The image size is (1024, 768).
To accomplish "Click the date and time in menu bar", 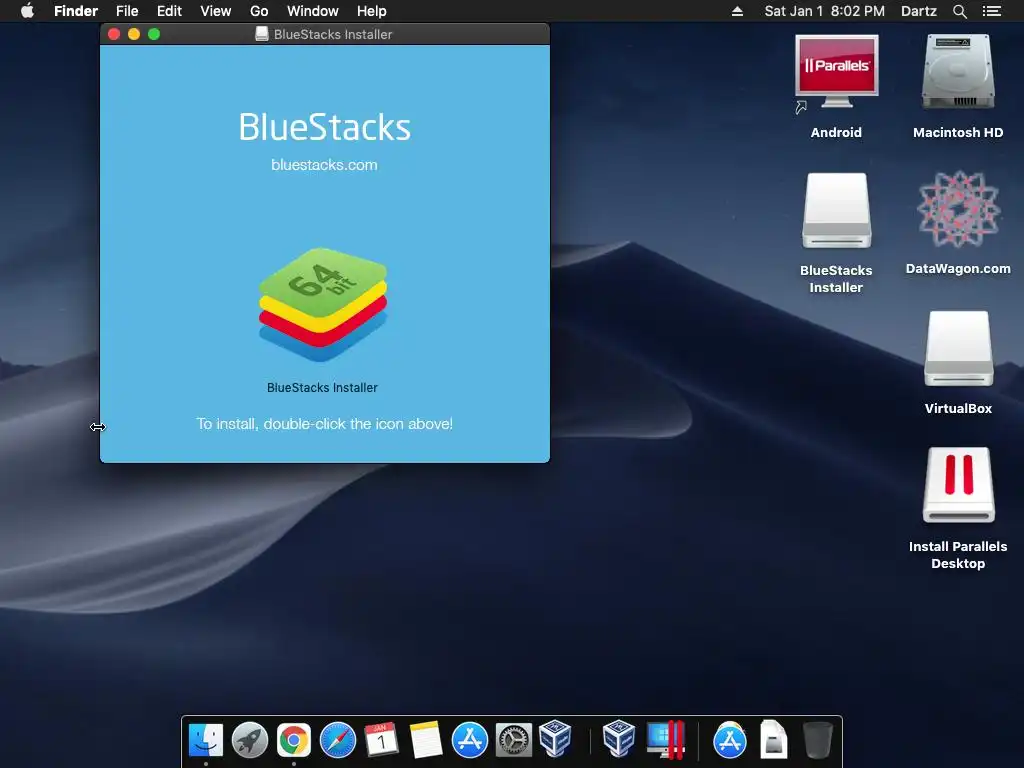I will 825,11.
